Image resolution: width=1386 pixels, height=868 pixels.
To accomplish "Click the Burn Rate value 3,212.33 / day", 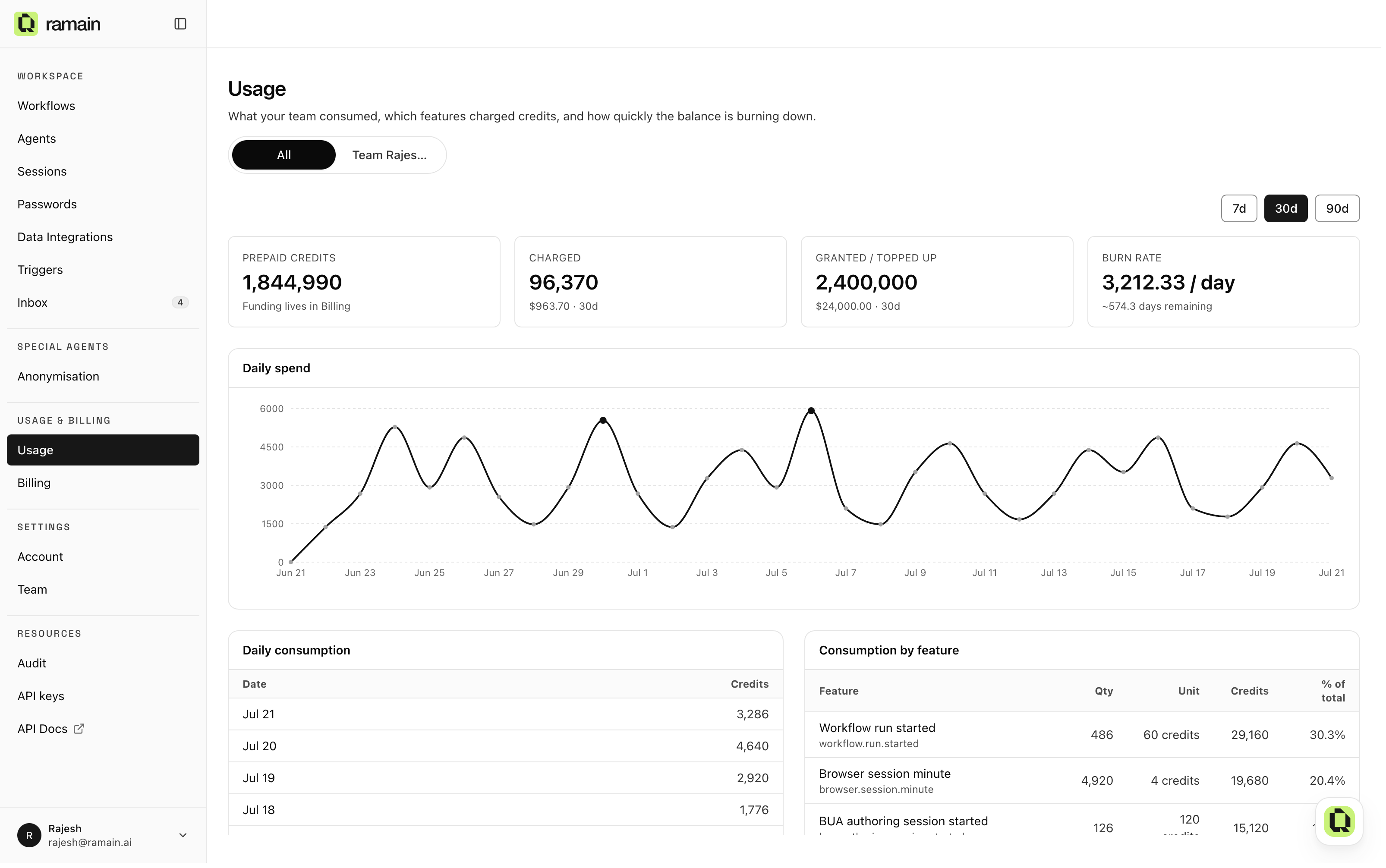I will click(x=1169, y=283).
